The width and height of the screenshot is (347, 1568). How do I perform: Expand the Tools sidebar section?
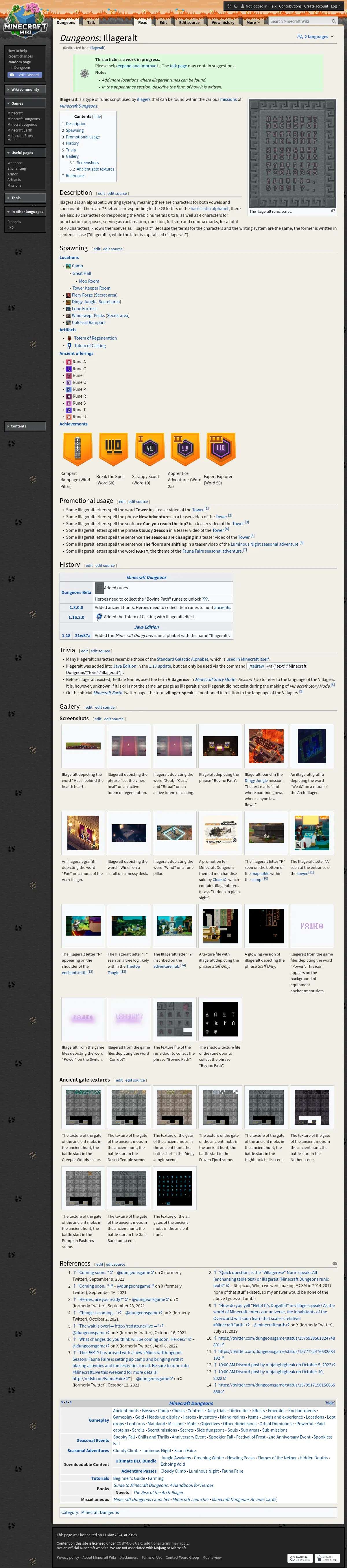[25, 198]
